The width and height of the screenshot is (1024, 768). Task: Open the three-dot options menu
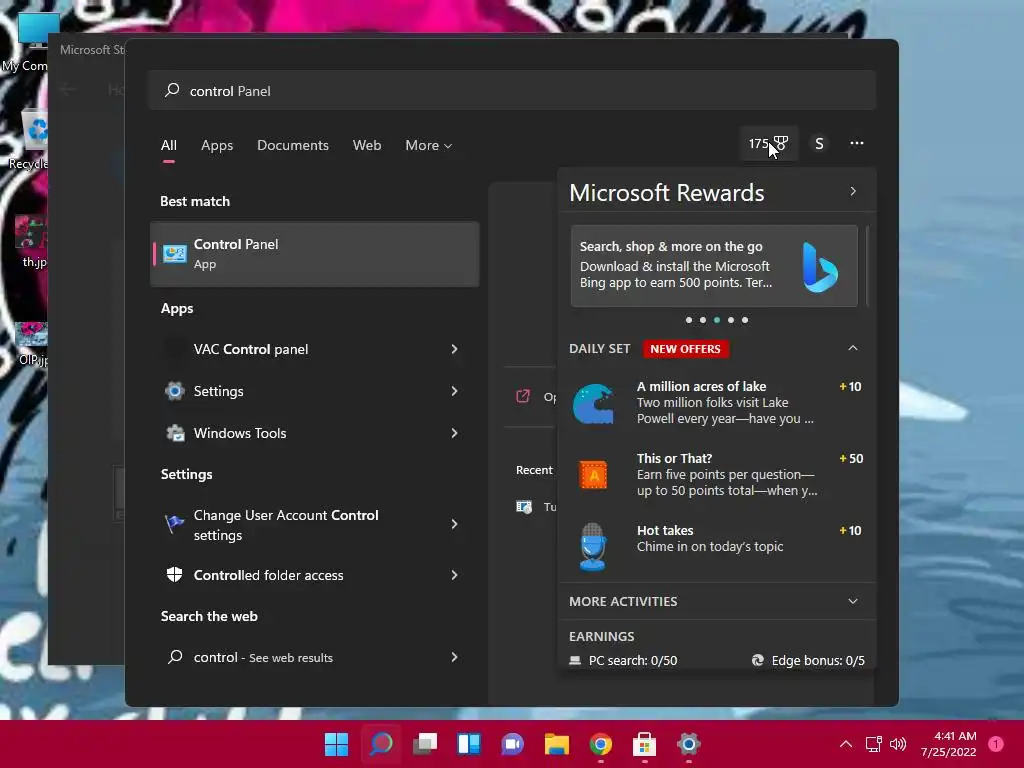pyautogui.click(x=857, y=143)
